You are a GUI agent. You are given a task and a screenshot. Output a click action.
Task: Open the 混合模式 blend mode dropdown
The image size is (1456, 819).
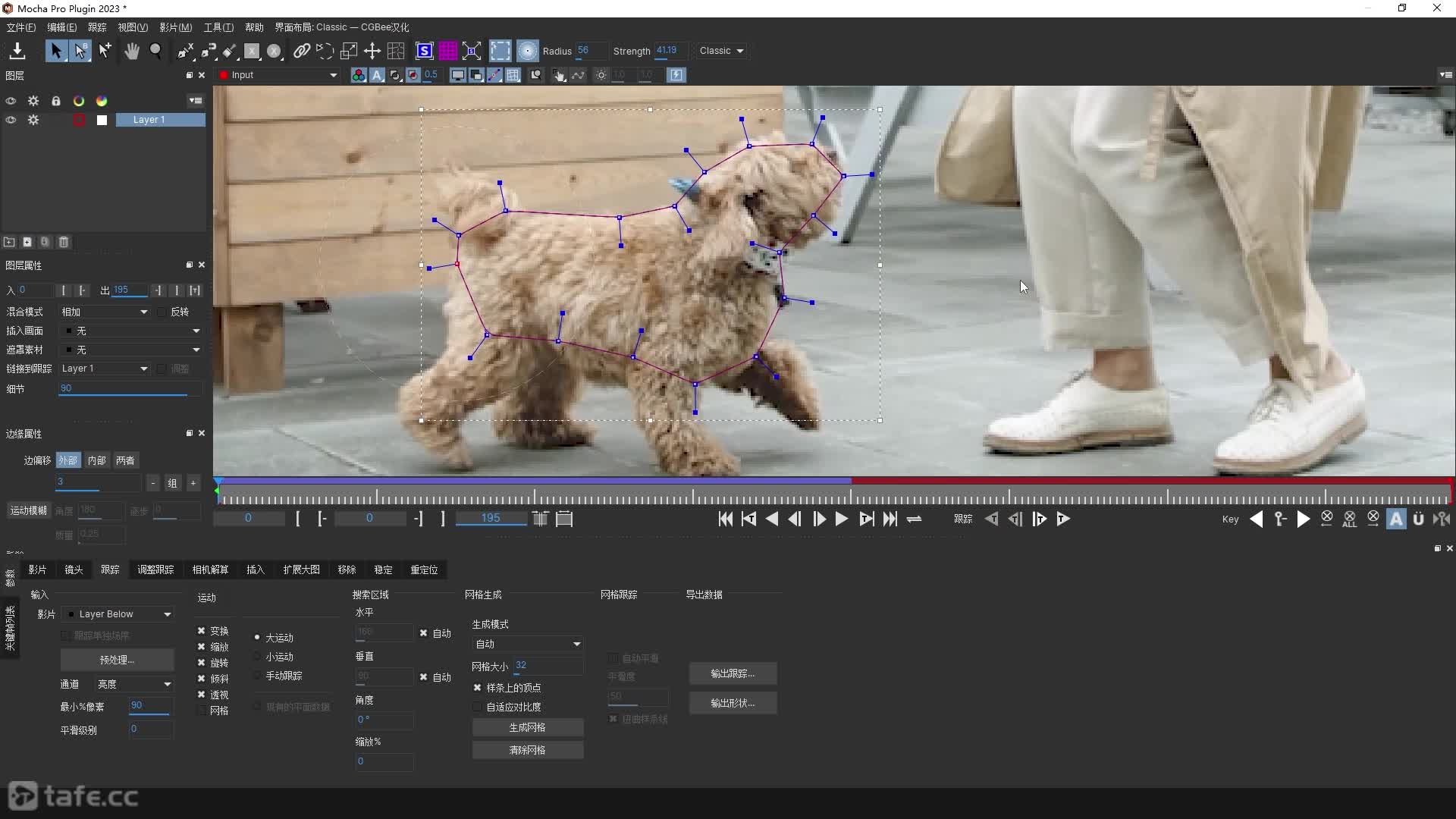[105, 312]
